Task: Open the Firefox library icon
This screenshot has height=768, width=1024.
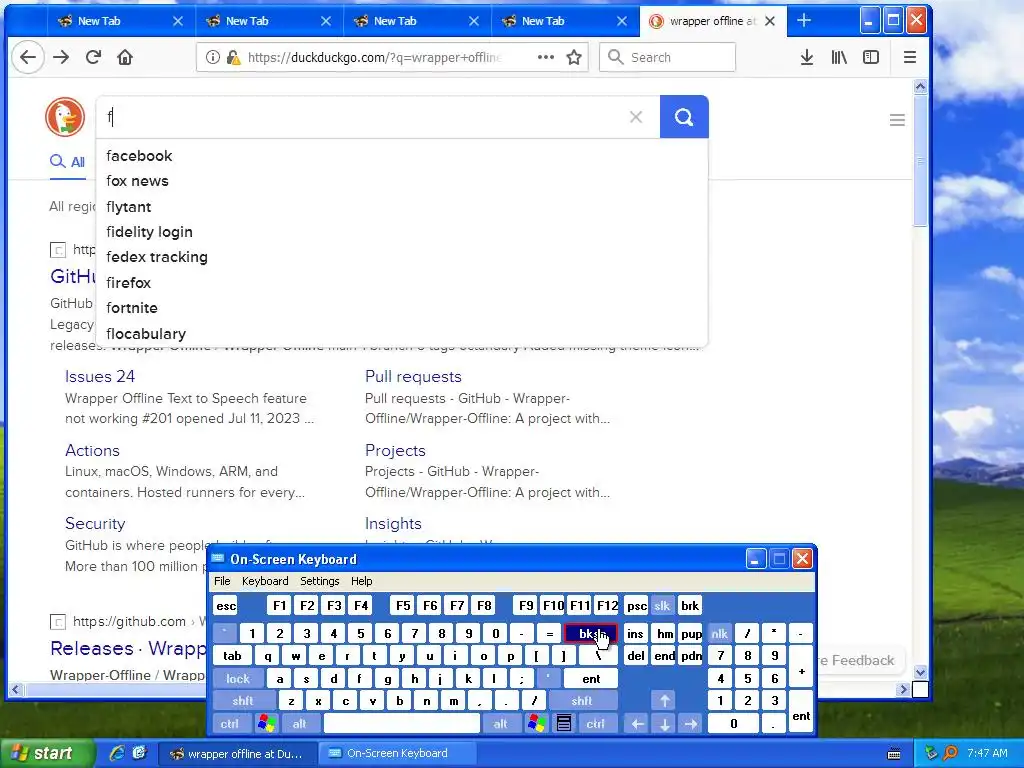Action: [839, 57]
